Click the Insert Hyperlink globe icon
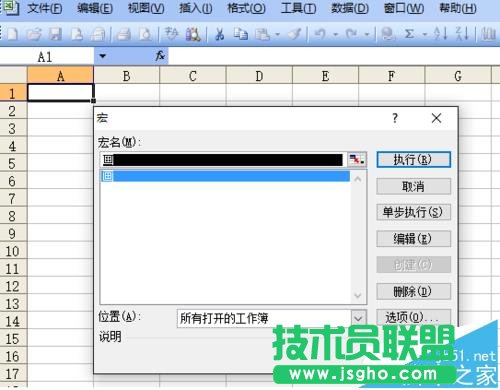Viewport: 500px width, 390px height. click(x=388, y=34)
